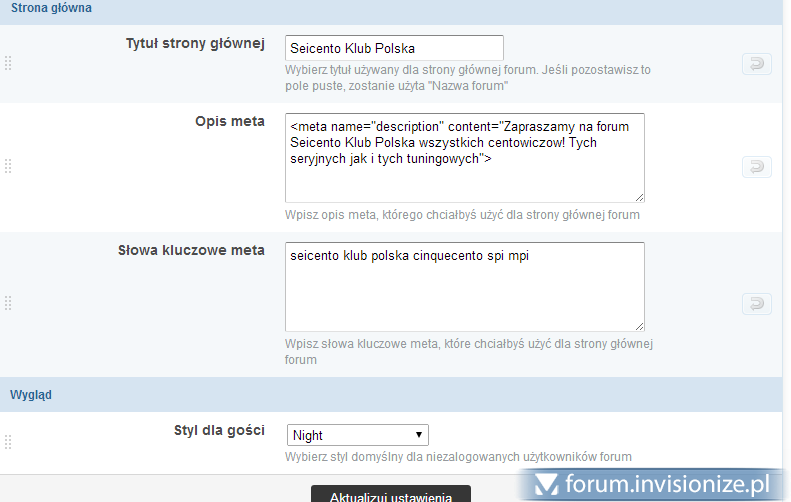Click drag handle of Słowa kluczowe meta row
791x502 pixels.
(x=8, y=304)
